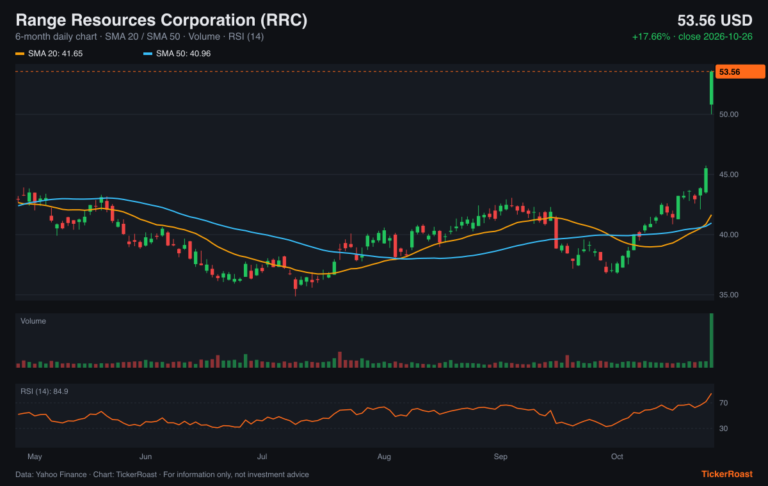Click the RSI 70 level label
The width and height of the screenshot is (768, 486).
tap(723, 403)
